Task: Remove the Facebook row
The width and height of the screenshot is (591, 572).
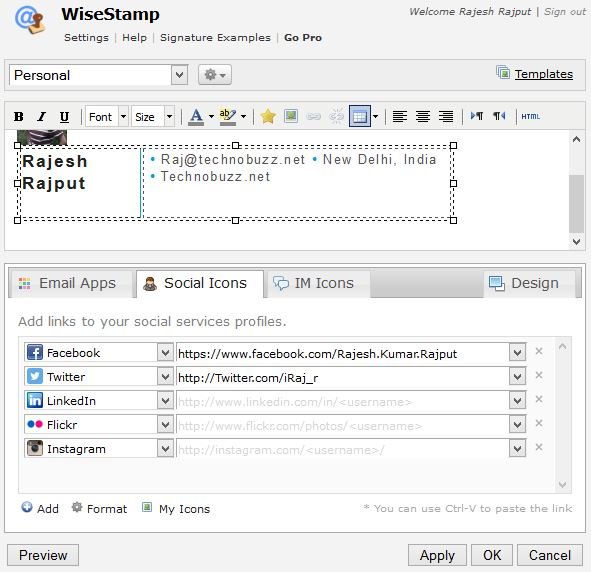Action: point(539,351)
